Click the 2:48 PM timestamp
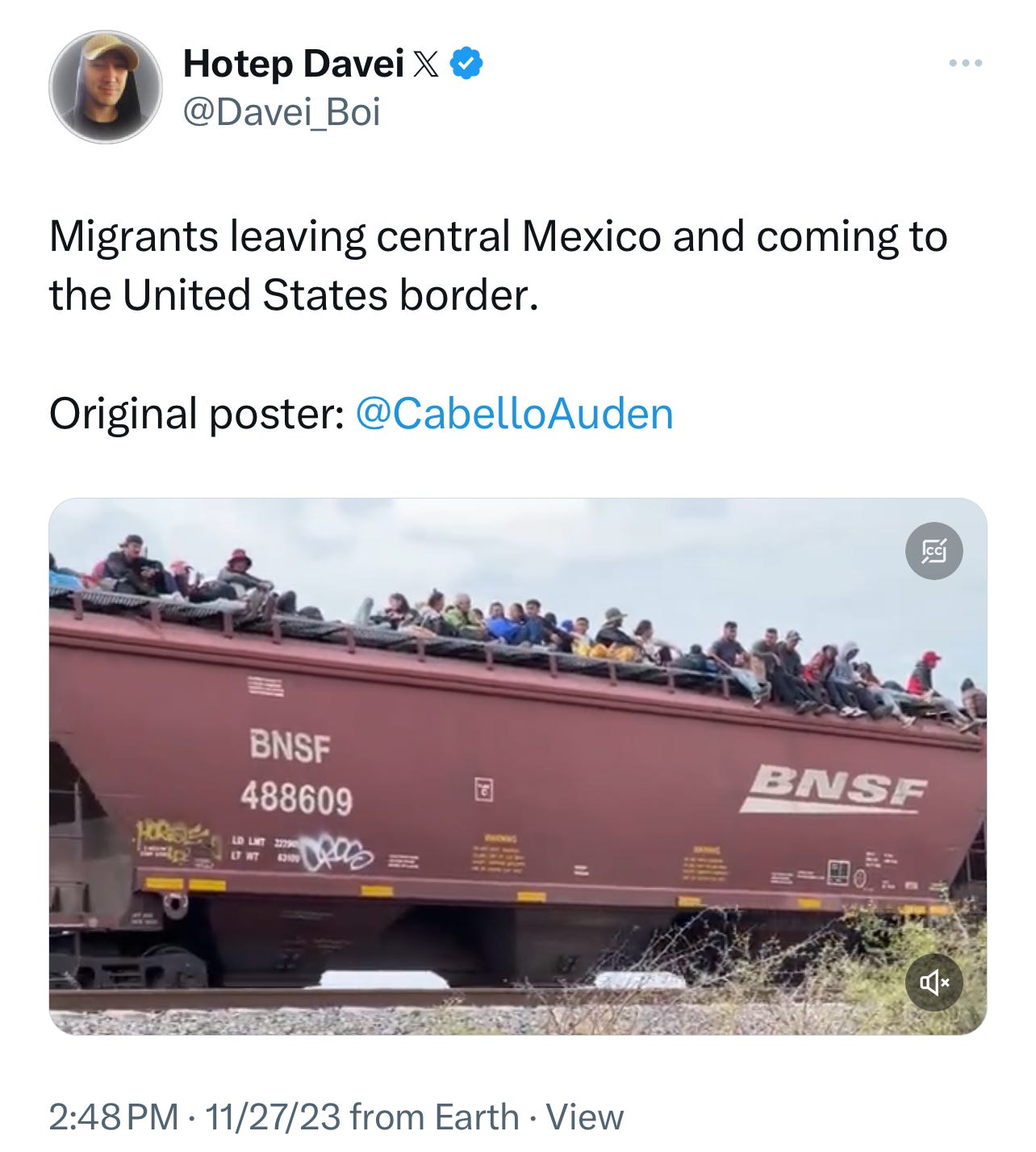The image size is (1036, 1152). coord(114,1117)
